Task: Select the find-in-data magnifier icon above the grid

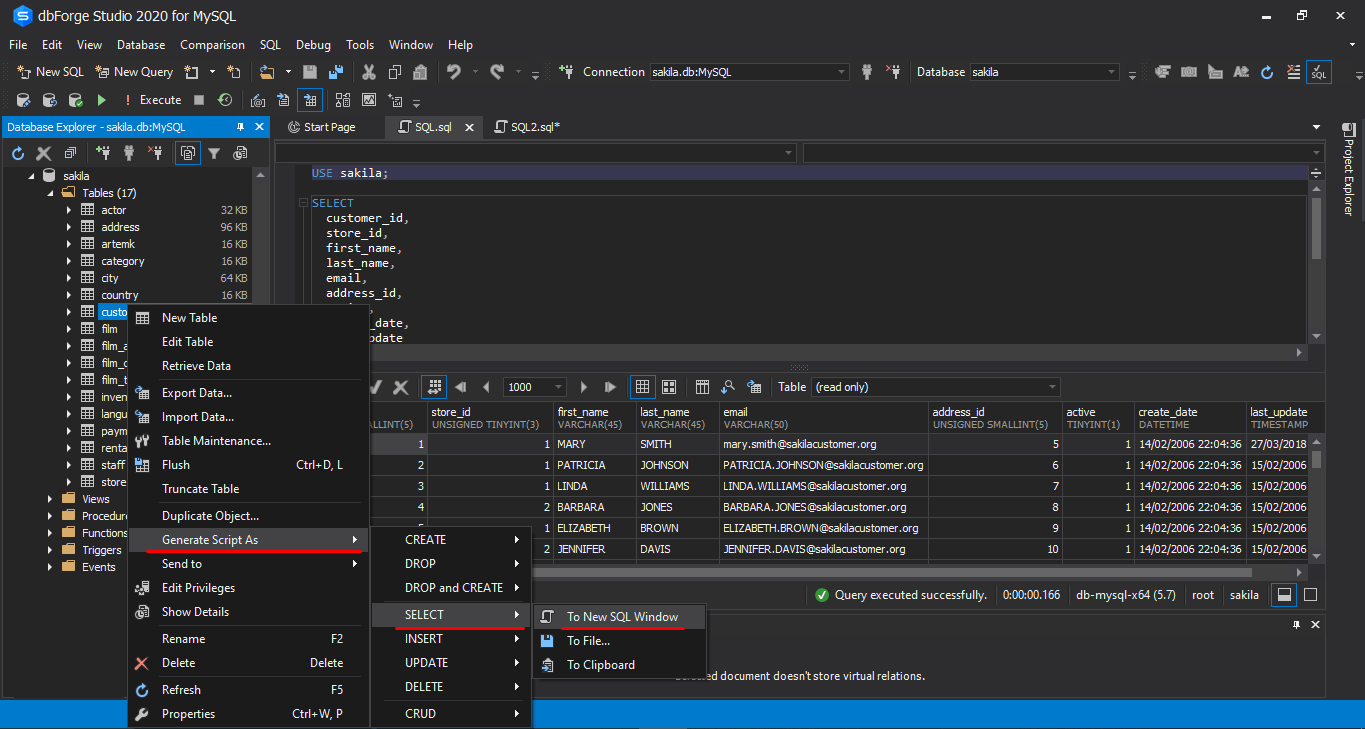Action: click(x=726, y=387)
